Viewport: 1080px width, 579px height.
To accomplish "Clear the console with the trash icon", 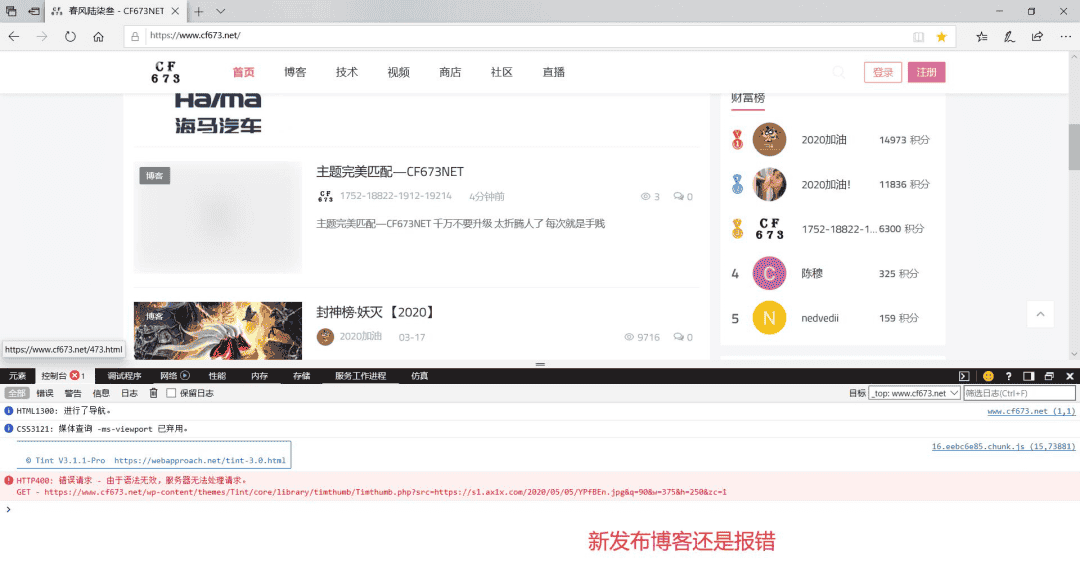I will [153, 393].
